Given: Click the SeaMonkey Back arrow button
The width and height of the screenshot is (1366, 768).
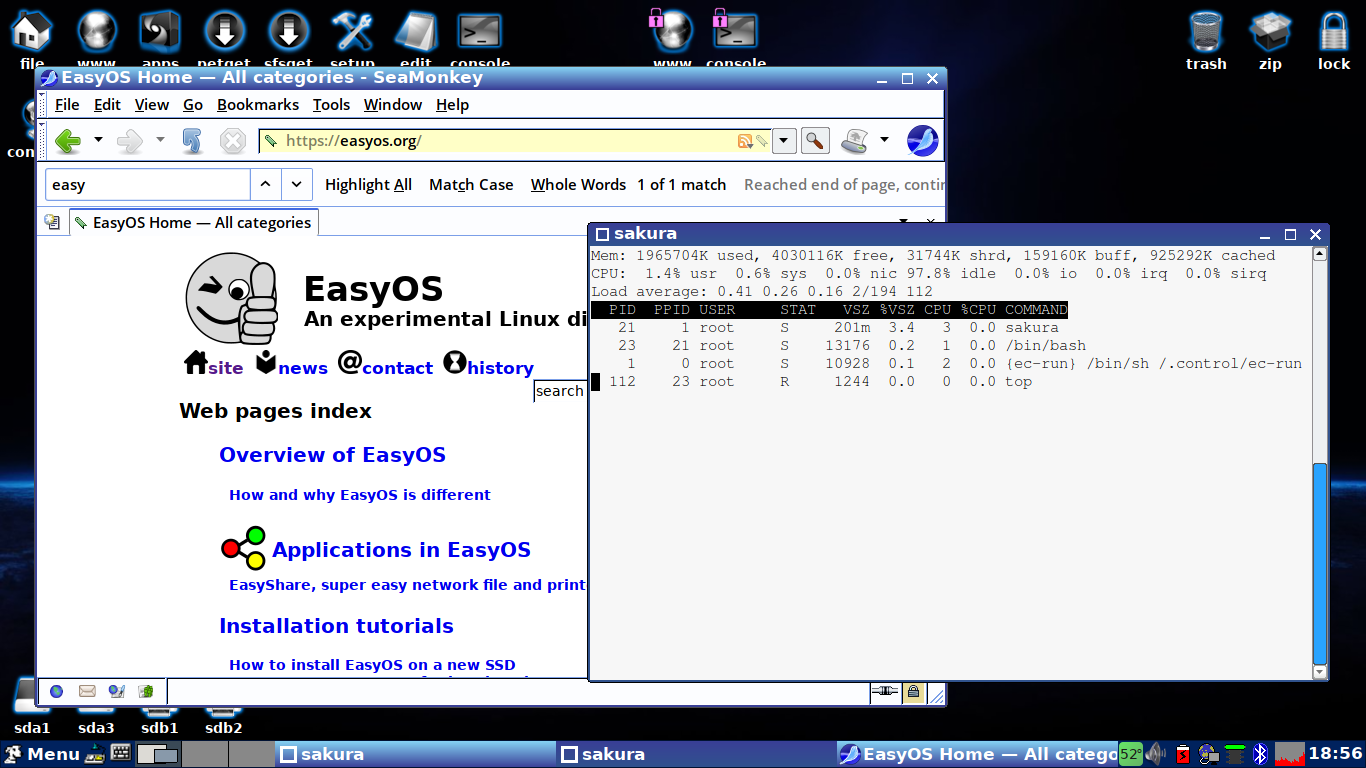Looking at the screenshot, I should point(68,141).
